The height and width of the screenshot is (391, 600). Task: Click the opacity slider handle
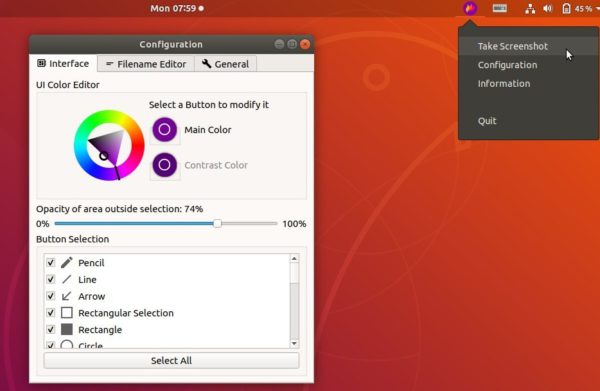pos(217,223)
